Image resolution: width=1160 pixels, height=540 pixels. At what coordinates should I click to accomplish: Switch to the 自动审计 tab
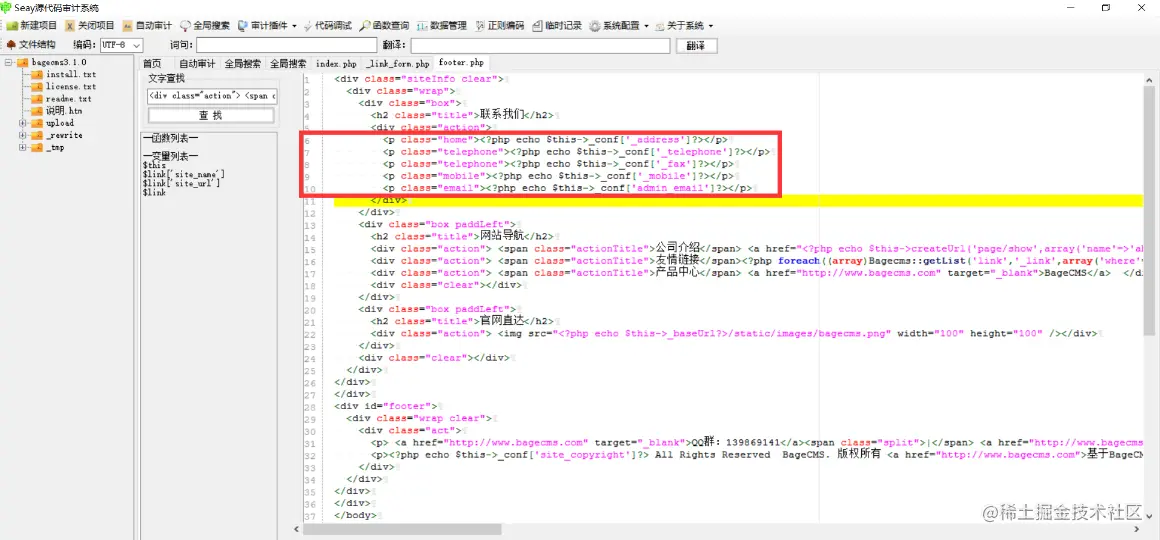198,64
